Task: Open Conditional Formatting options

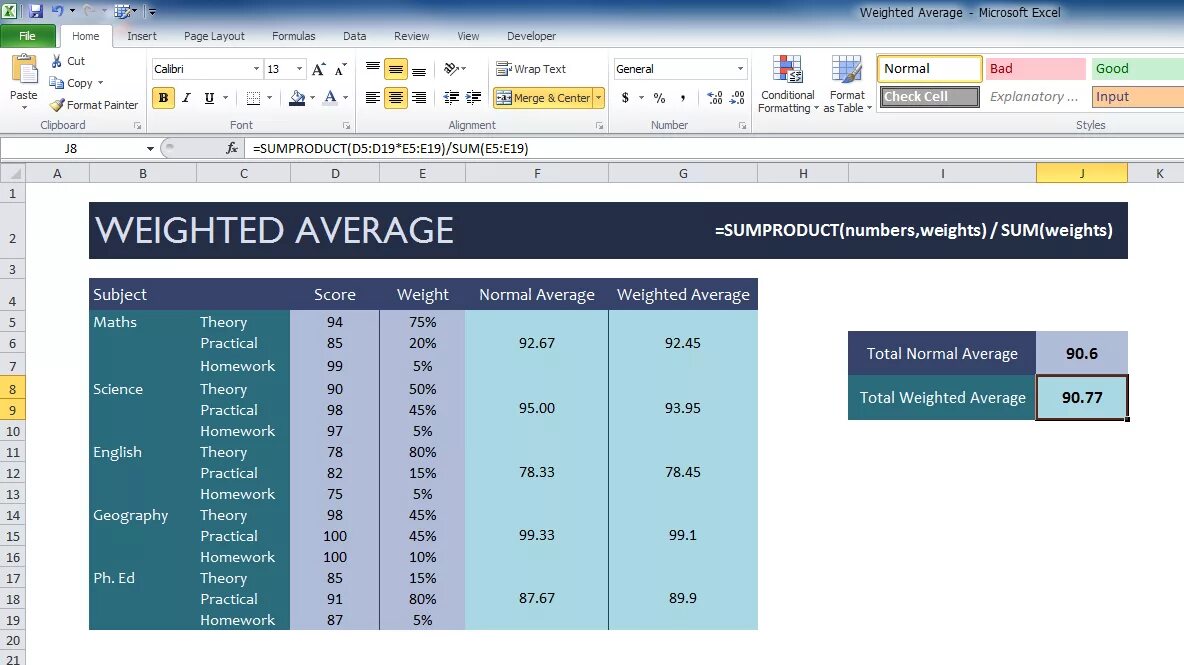Action: click(787, 85)
